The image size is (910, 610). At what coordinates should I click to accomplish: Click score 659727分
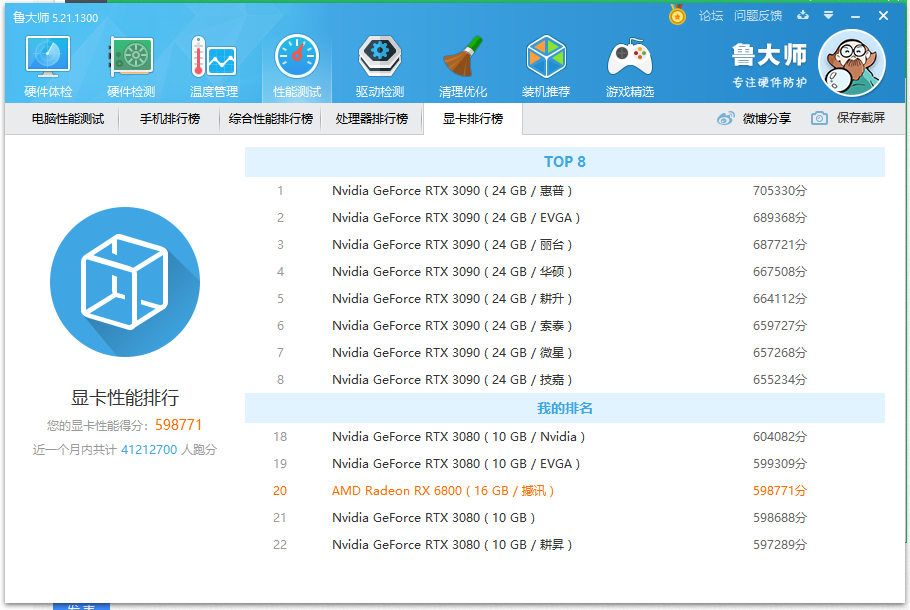(779, 326)
